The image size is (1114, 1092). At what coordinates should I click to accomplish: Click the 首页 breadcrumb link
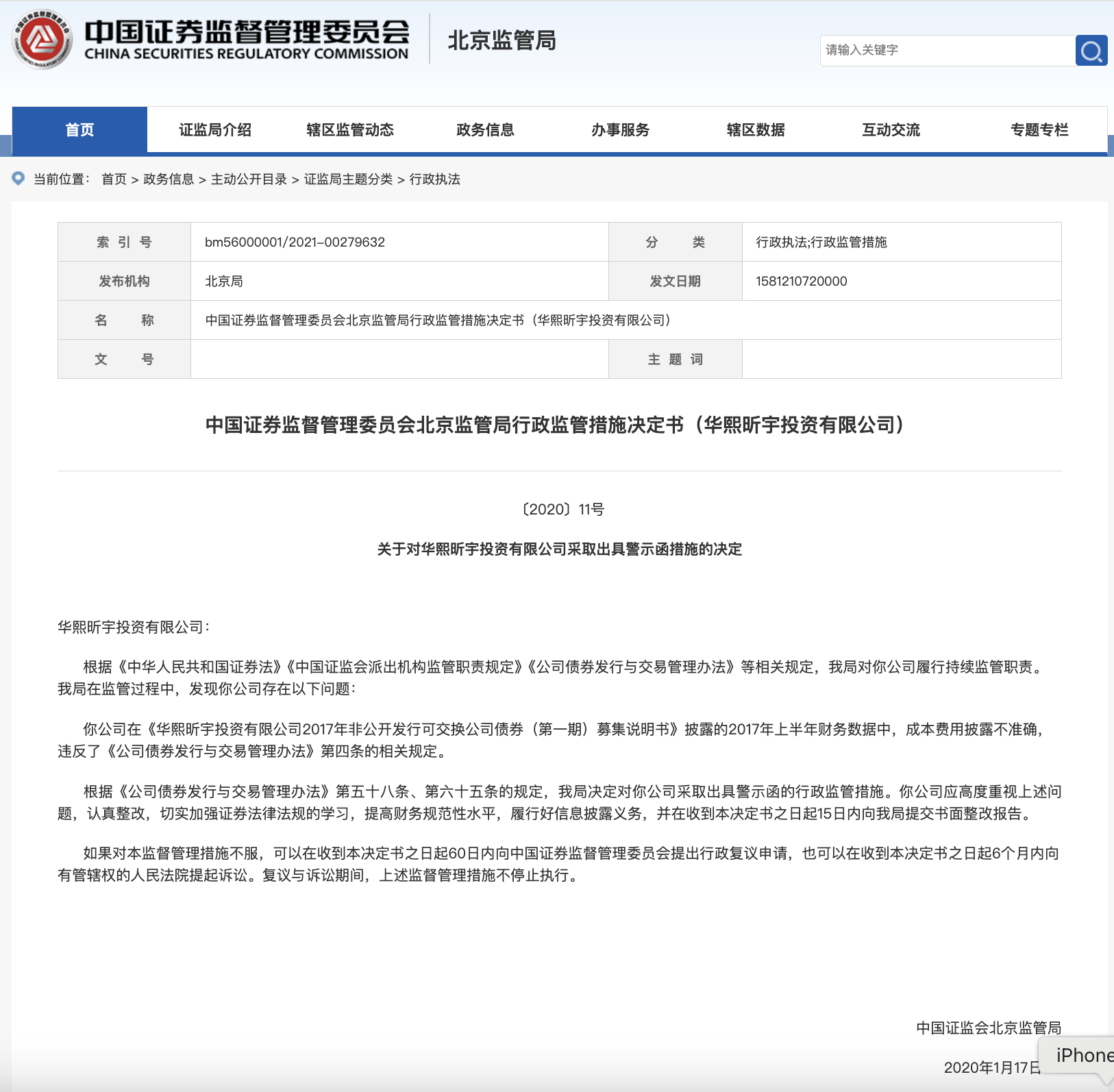coord(114,179)
